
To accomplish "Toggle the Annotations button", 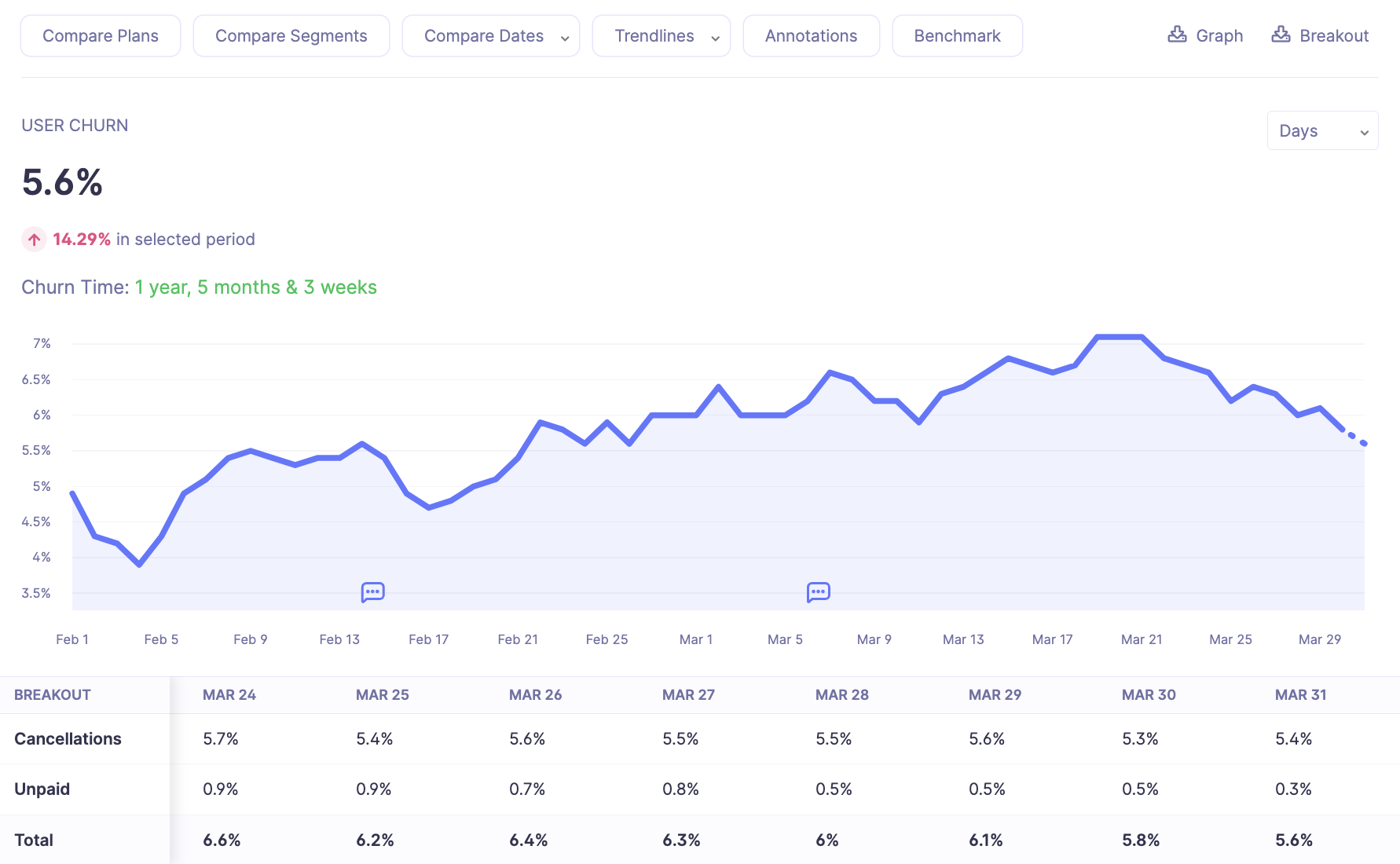I will tap(811, 36).
